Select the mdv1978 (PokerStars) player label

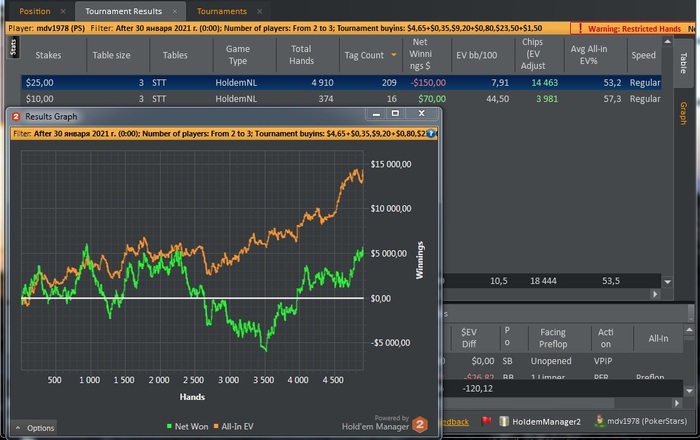[x=647, y=421]
